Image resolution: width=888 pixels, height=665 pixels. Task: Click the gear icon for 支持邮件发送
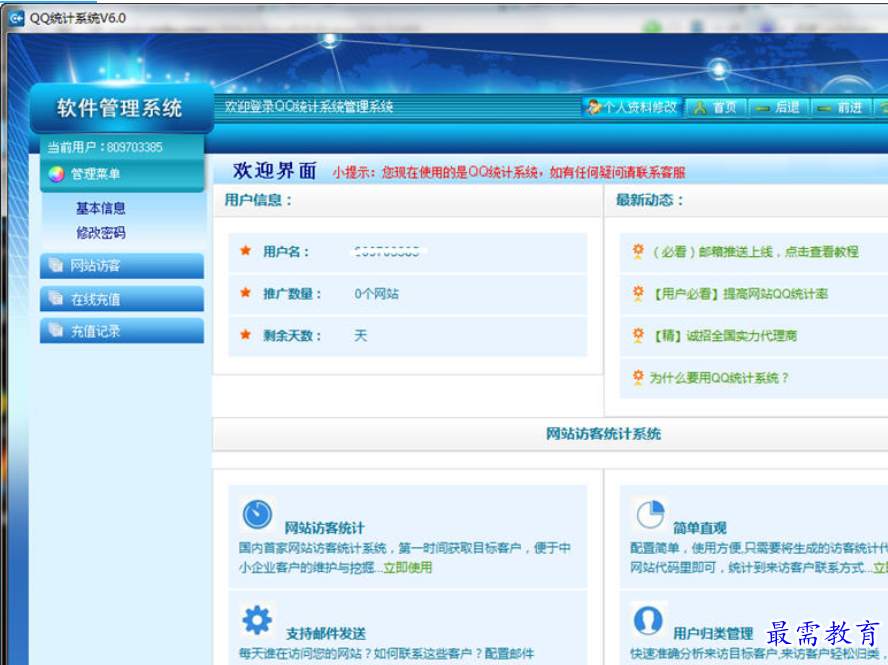257,620
